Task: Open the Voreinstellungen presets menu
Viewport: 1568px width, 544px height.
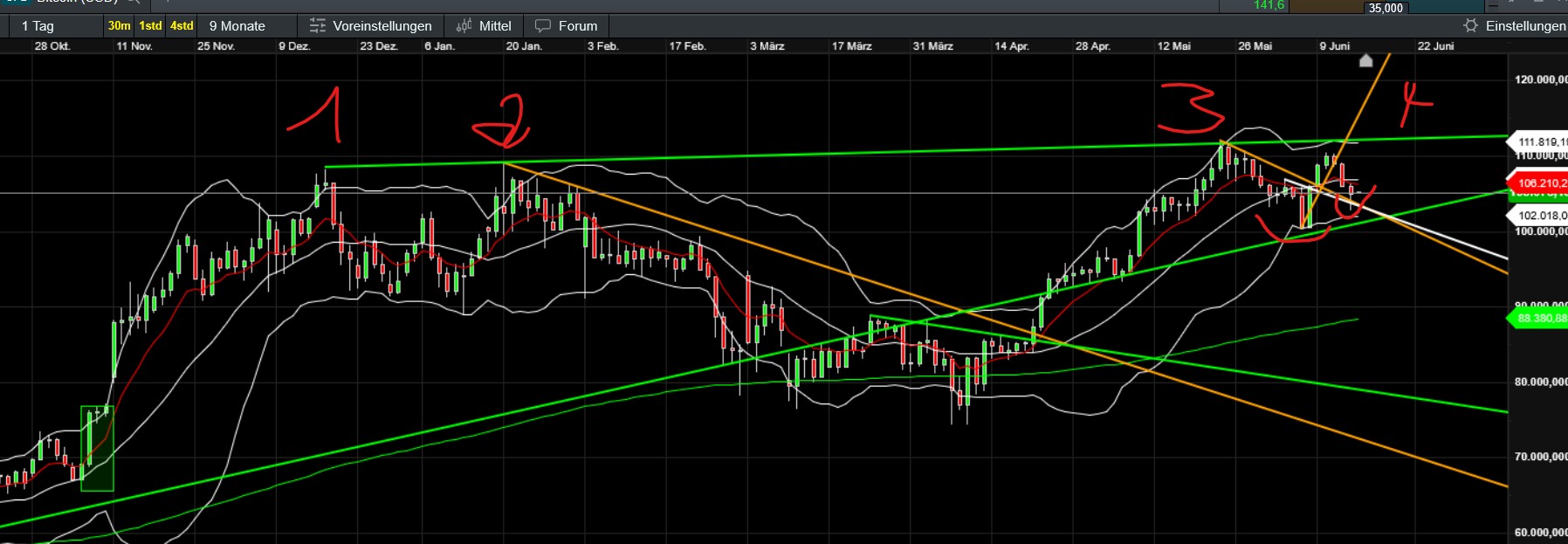Action: coord(370,26)
